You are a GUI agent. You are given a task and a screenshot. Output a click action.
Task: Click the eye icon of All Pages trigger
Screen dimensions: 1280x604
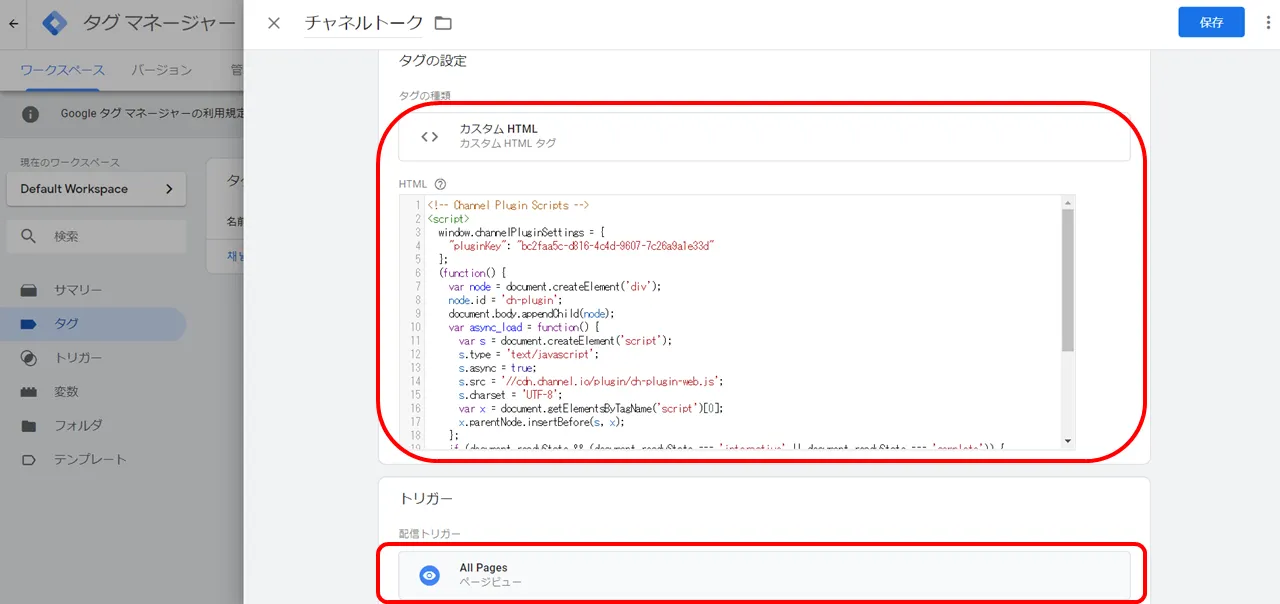point(429,575)
